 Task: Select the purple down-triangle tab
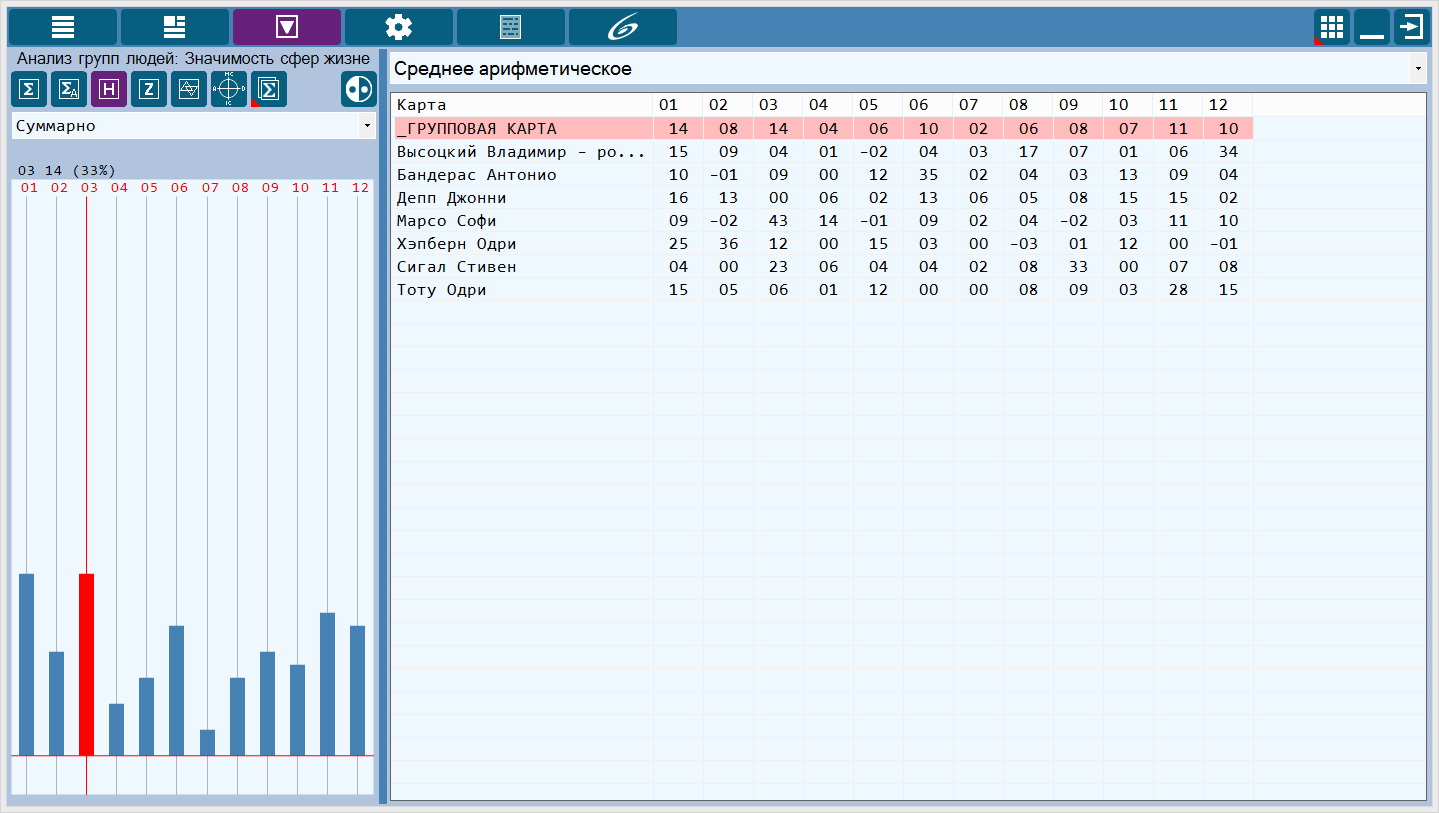pos(287,27)
